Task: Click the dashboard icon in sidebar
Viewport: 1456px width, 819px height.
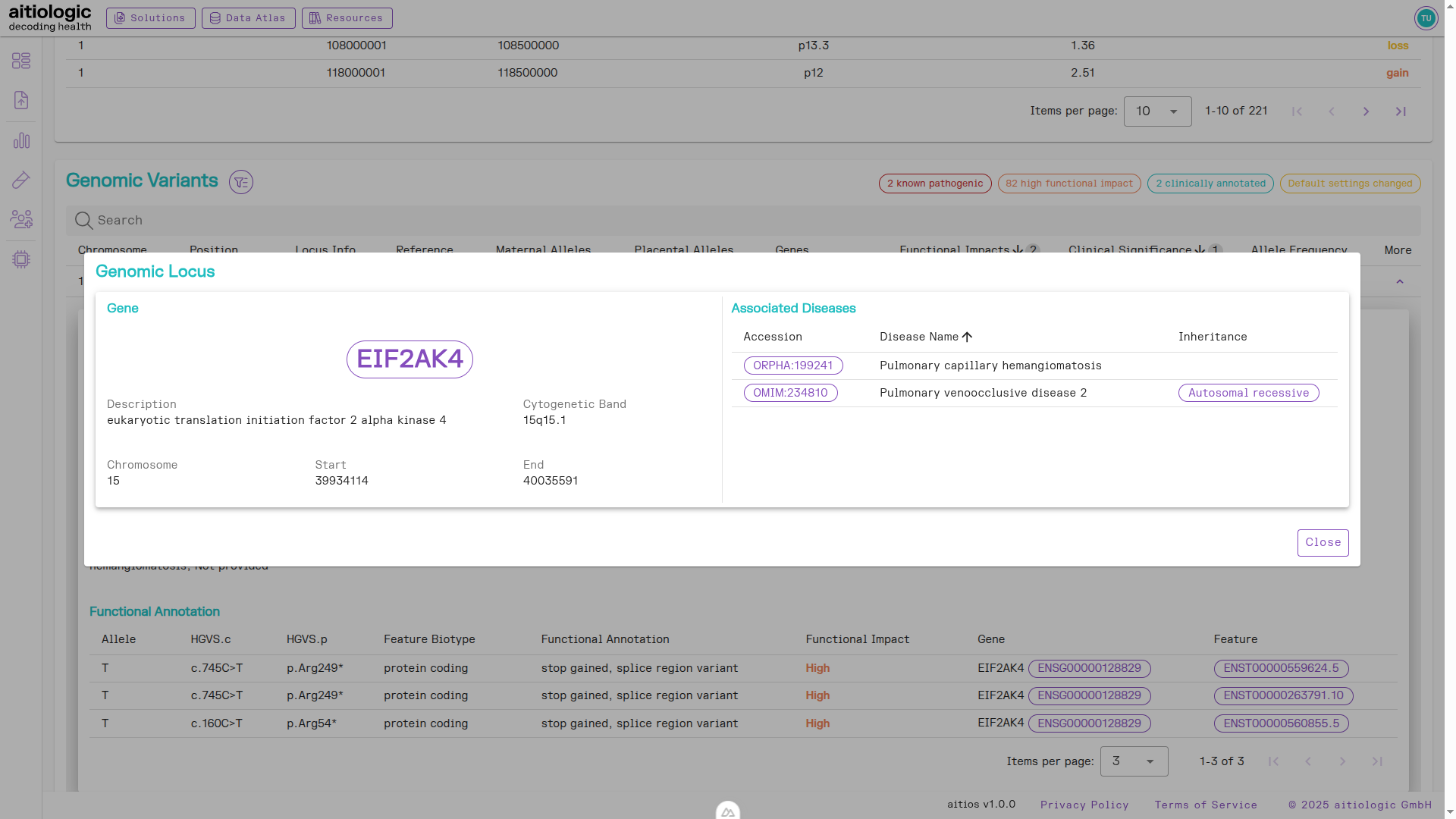Action: [21, 61]
